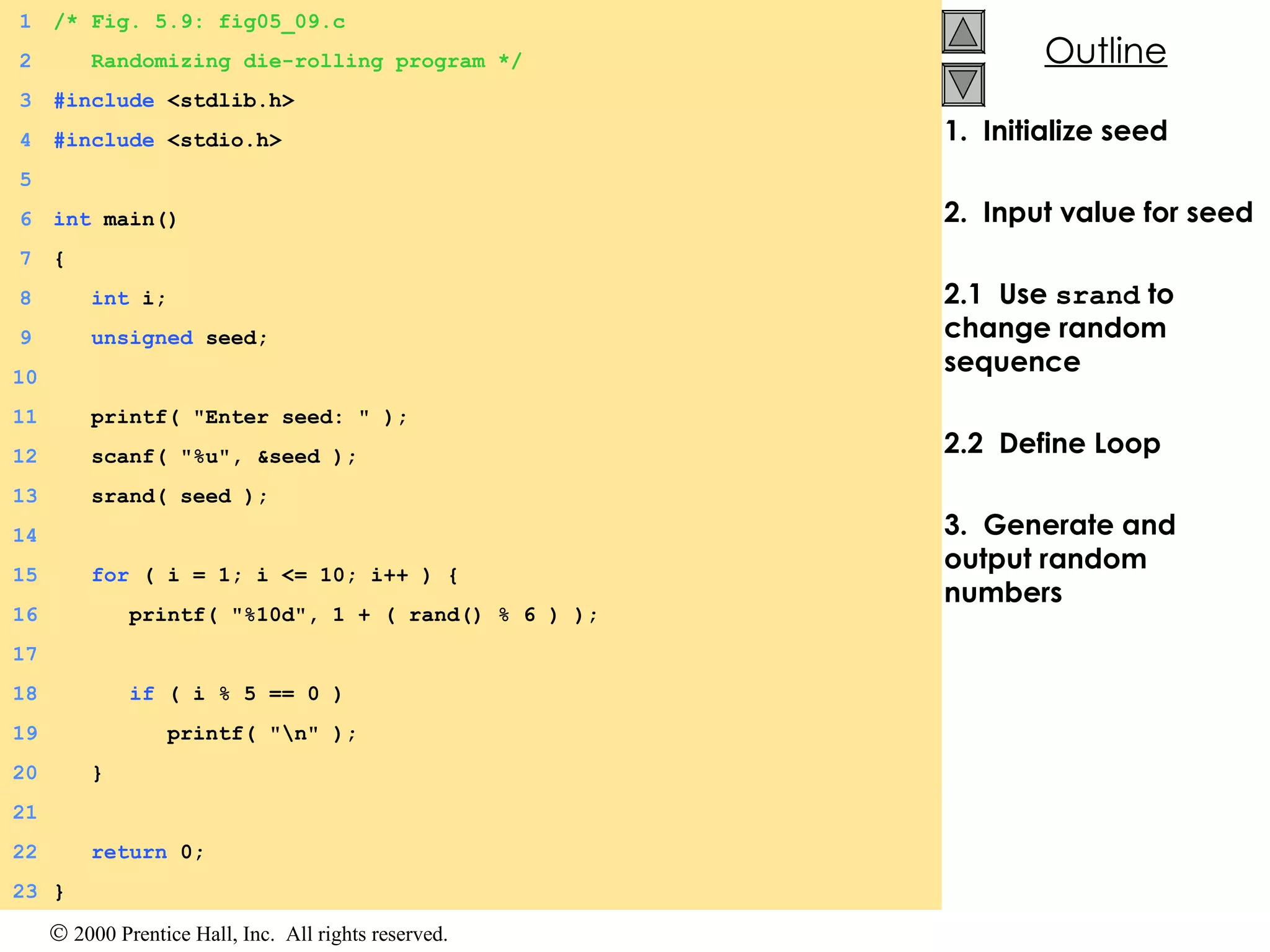
Task: Select '3. Generate and output random numbers'
Action: [x=1059, y=559]
